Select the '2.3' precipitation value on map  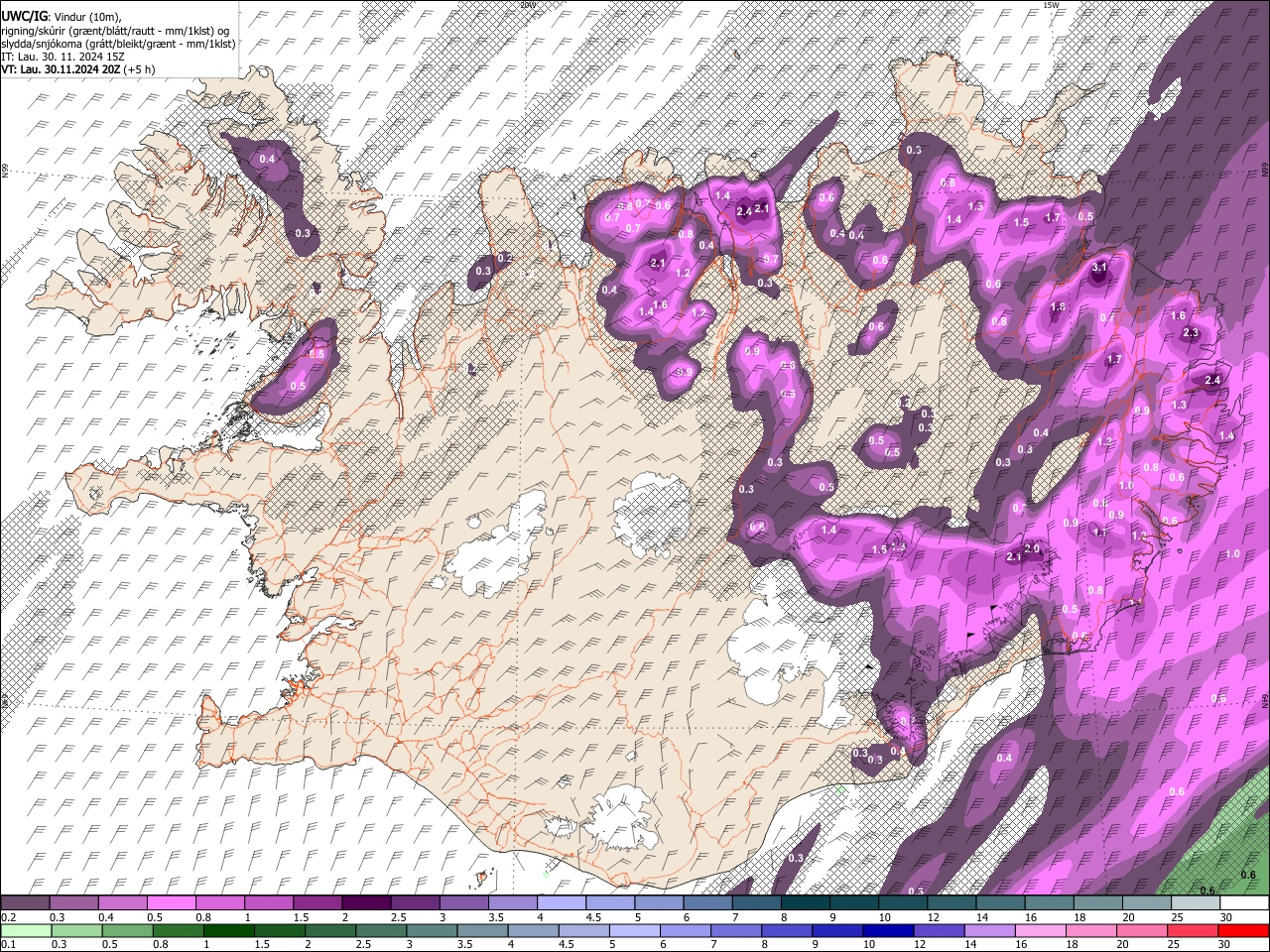[1192, 332]
